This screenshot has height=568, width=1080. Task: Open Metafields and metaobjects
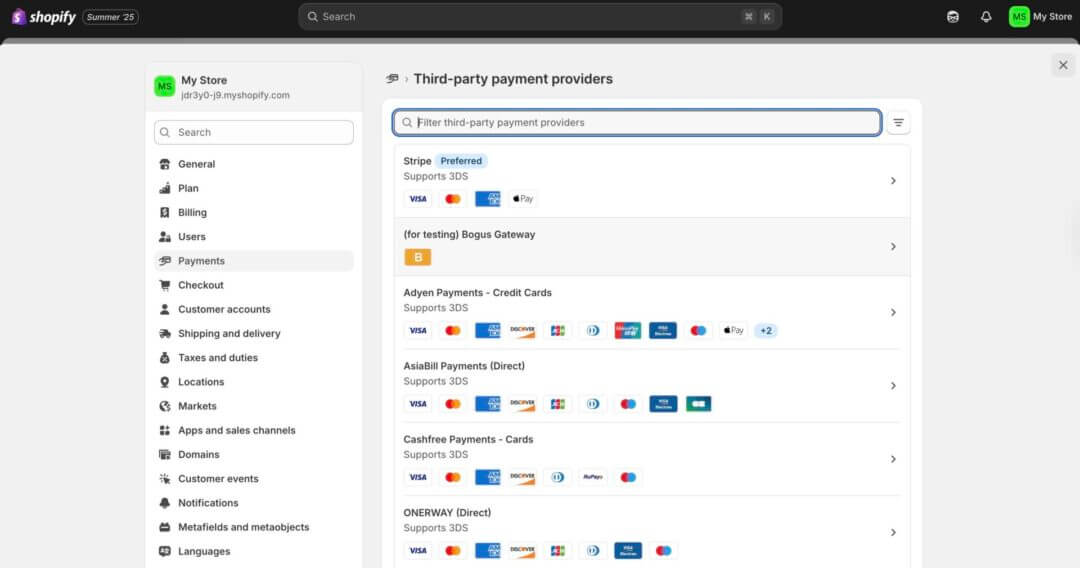(x=254, y=527)
